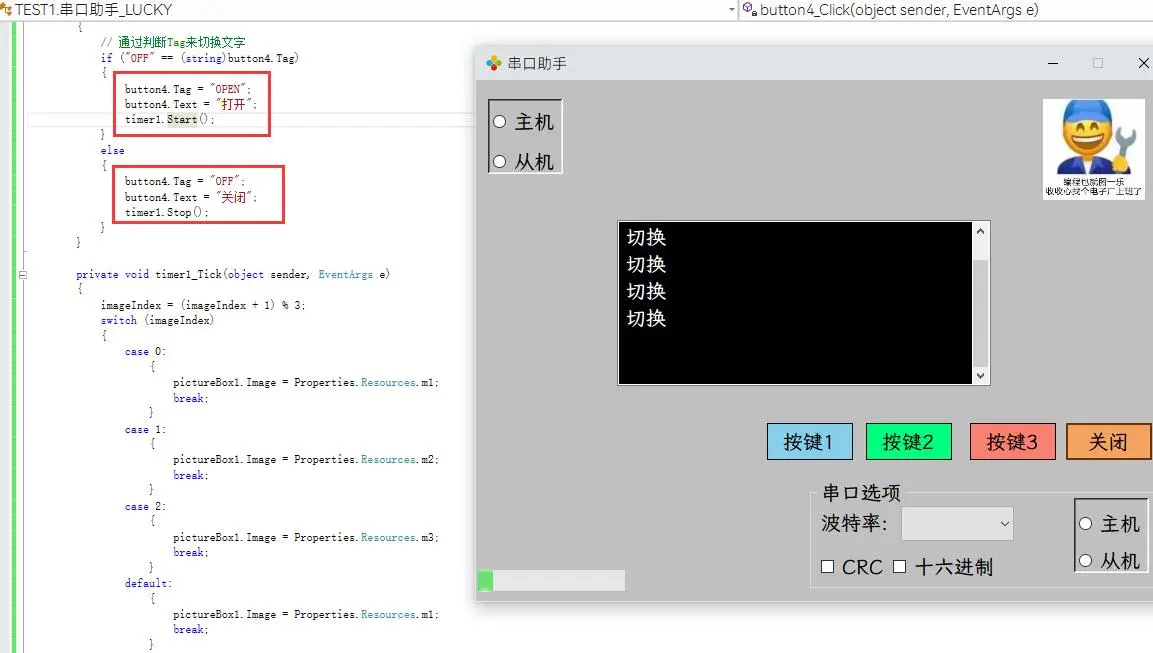Select the 主机 radio button in the top-left group
The width and height of the screenshot is (1153, 653).
tap(500, 122)
